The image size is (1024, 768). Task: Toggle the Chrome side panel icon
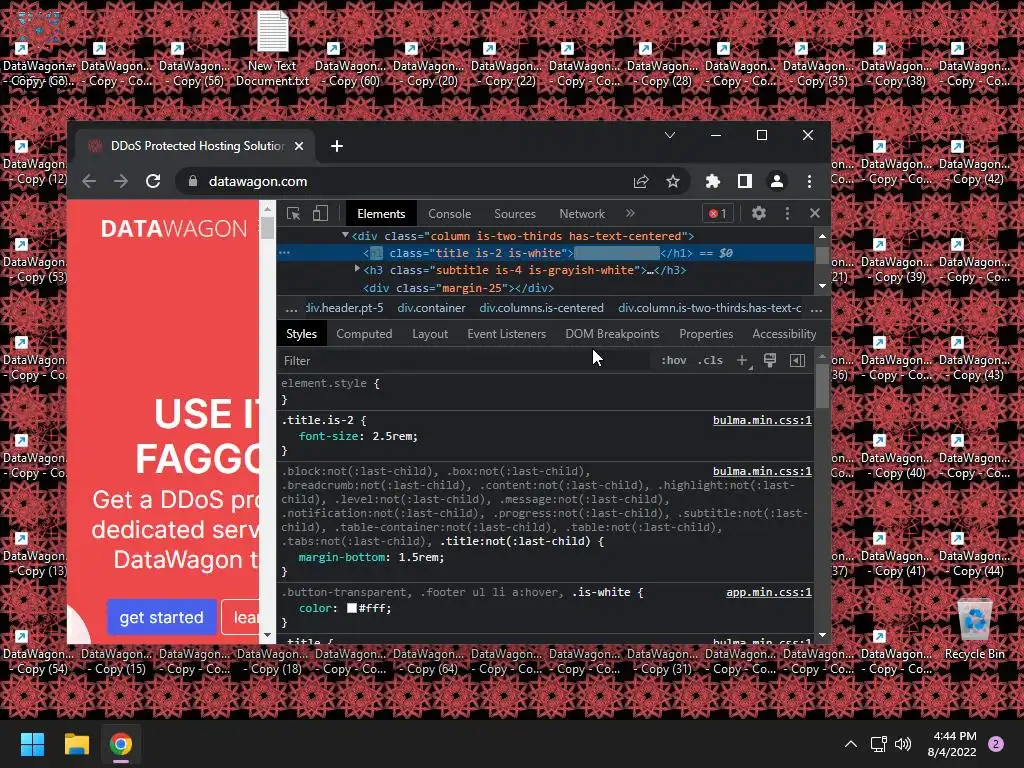tap(744, 181)
